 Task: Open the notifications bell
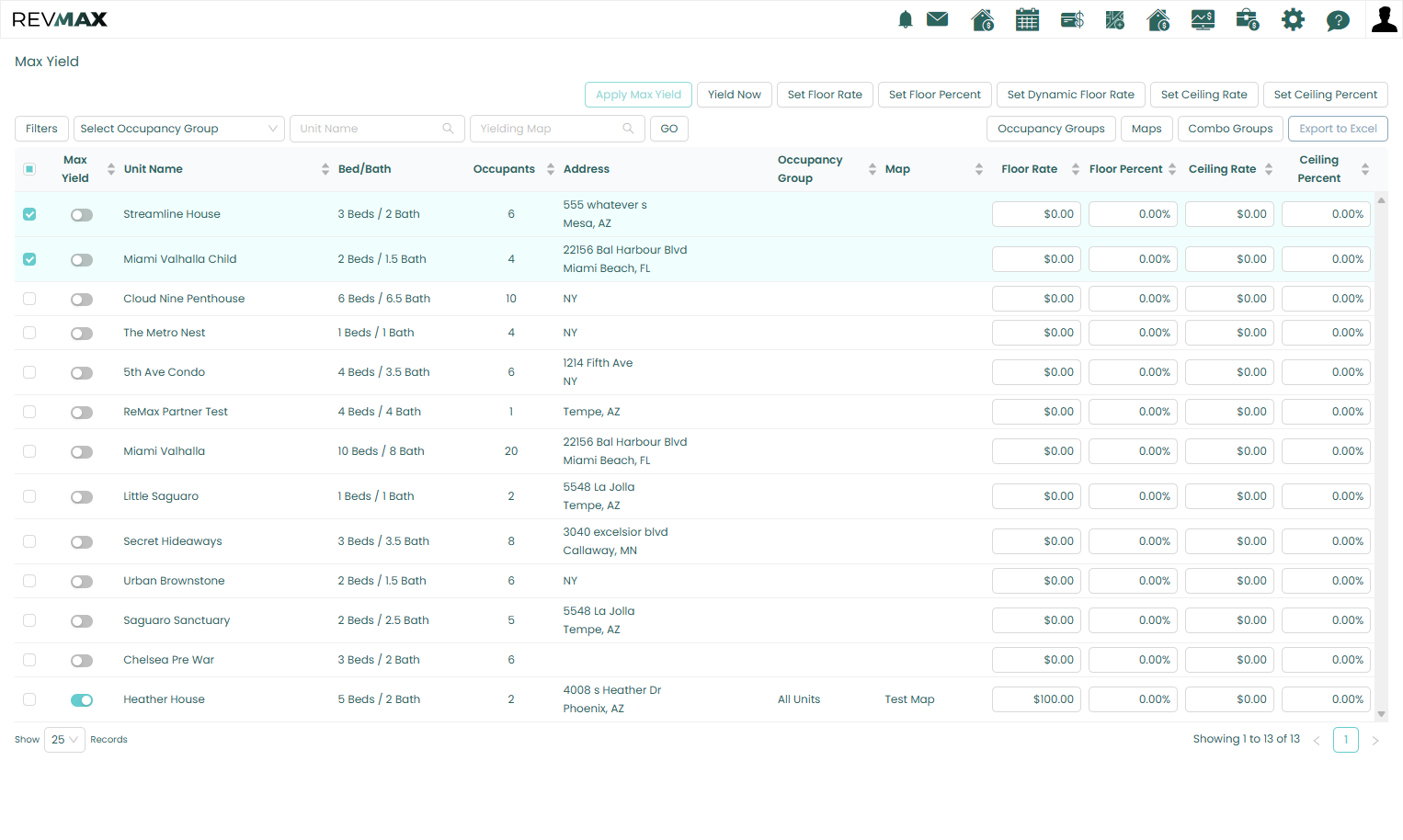click(906, 19)
